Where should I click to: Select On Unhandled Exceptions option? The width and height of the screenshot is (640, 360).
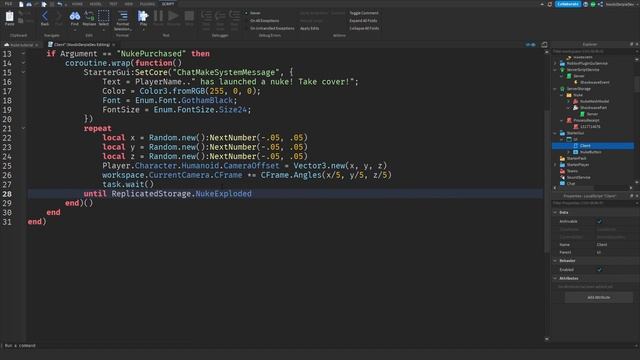[272, 29]
